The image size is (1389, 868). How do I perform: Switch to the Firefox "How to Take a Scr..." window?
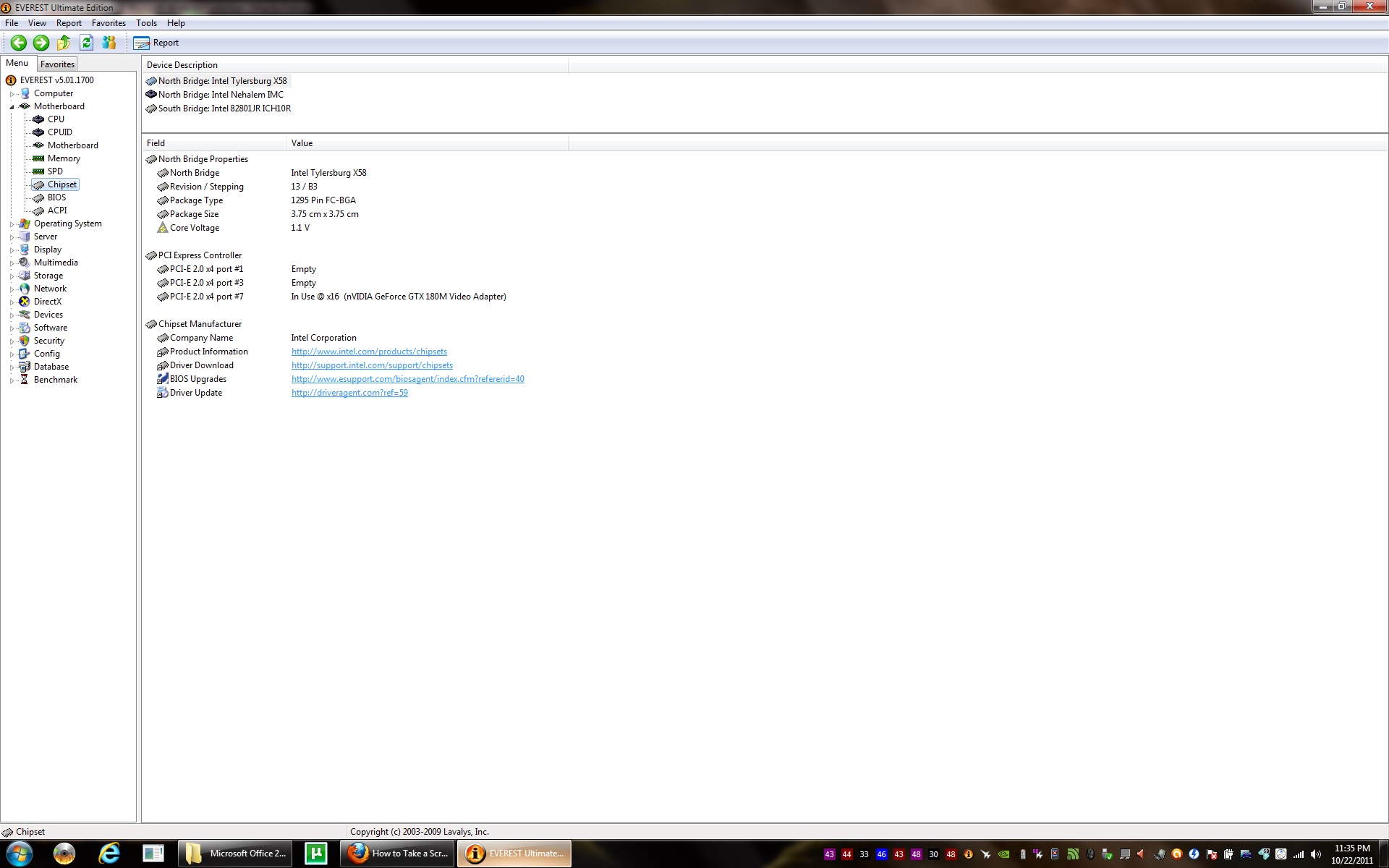[x=398, y=854]
